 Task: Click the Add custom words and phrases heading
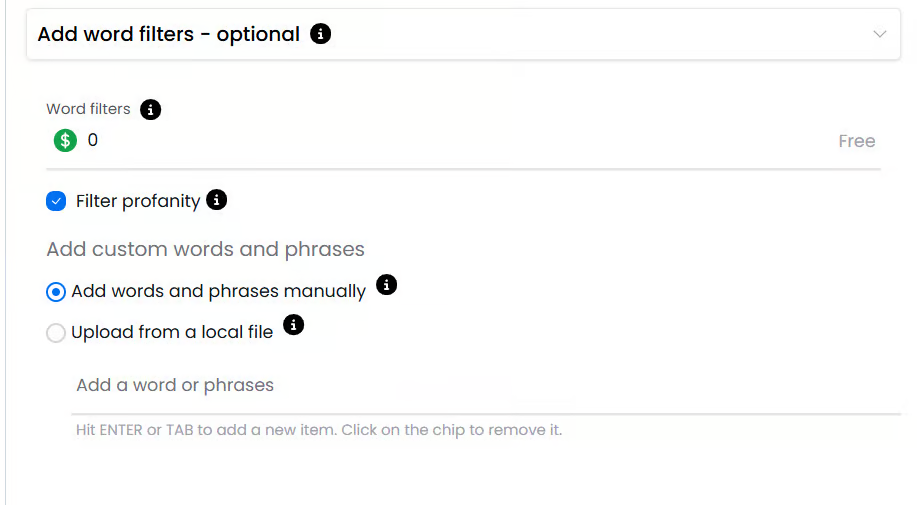click(x=205, y=249)
